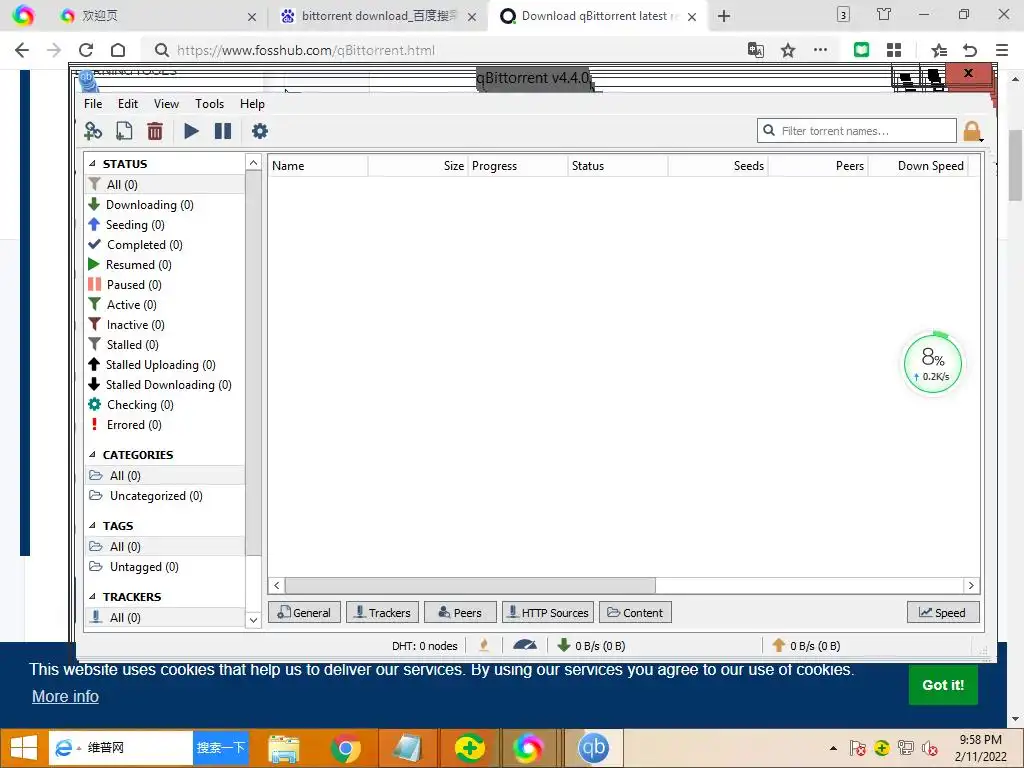Select All (0) under TRACKERS

tap(165, 618)
